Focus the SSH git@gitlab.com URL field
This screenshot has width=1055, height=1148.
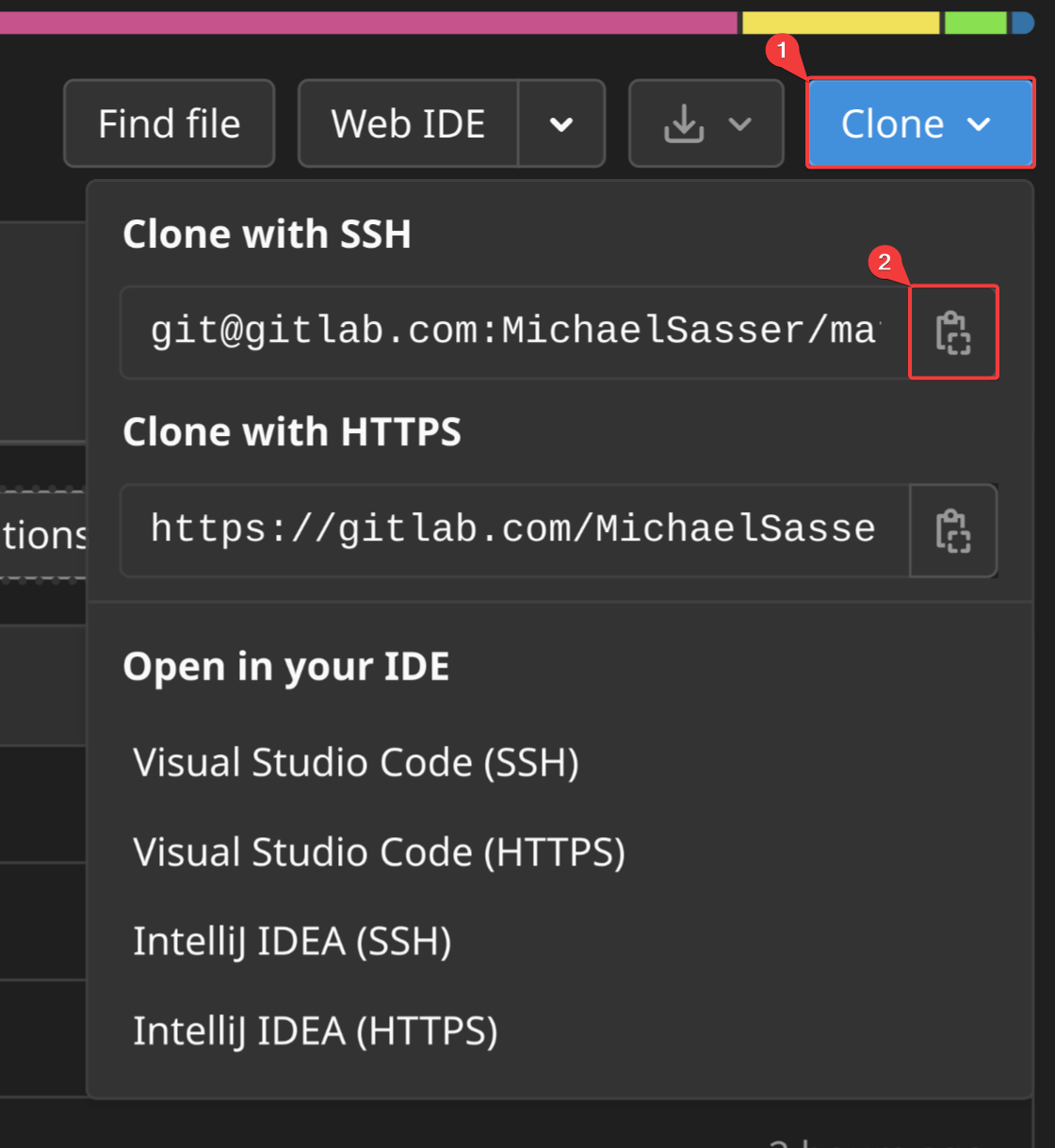pos(513,332)
